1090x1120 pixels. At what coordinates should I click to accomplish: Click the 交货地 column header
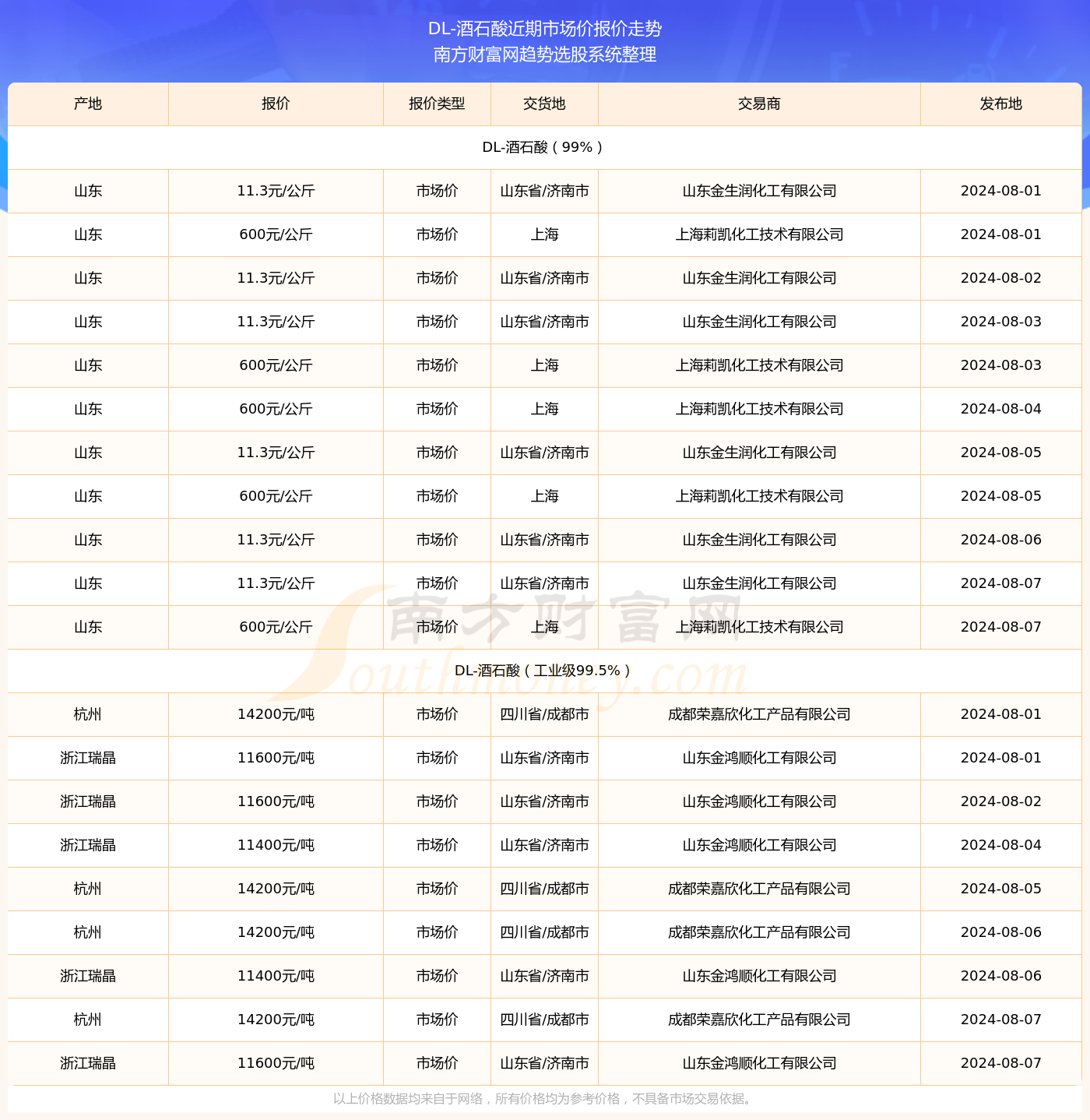[x=544, y=104]
